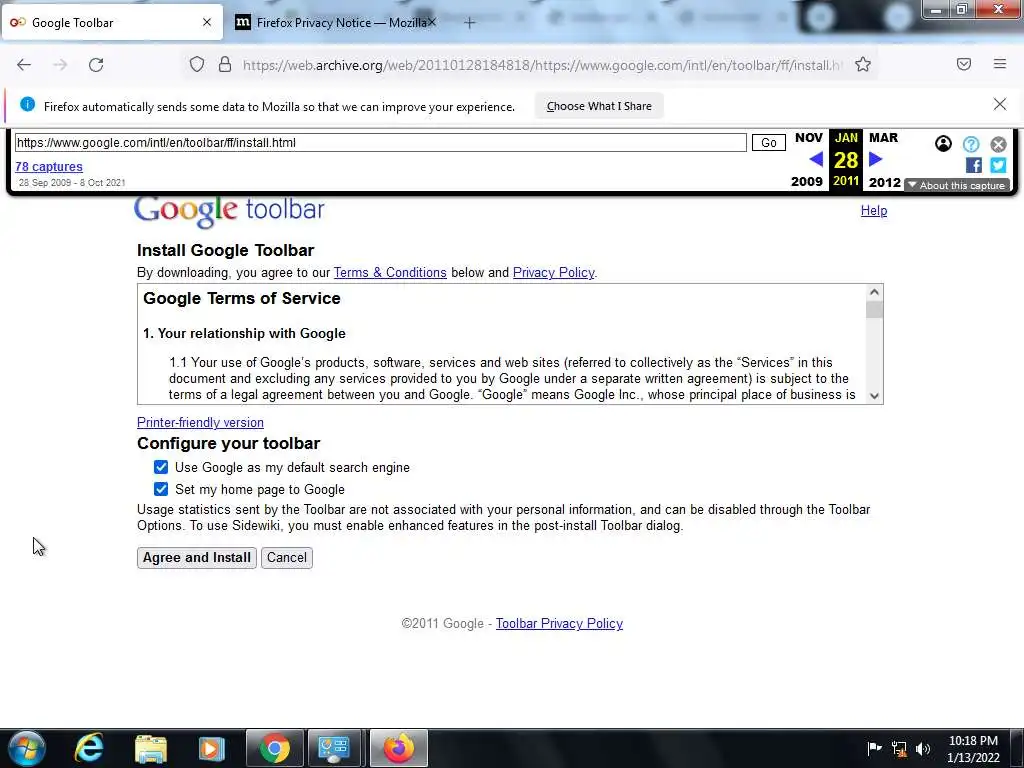Open the Privacy Policy link

[554, 272]
